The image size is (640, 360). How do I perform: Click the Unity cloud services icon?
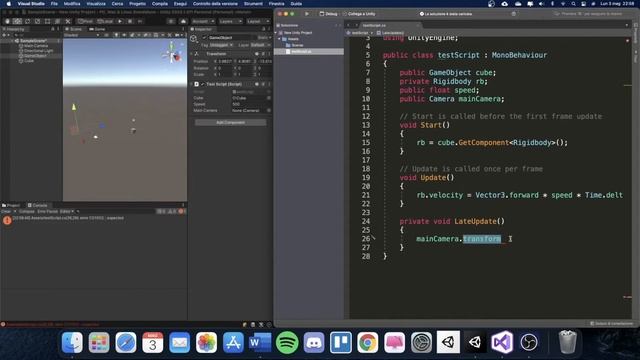click(x=183, y=21)
